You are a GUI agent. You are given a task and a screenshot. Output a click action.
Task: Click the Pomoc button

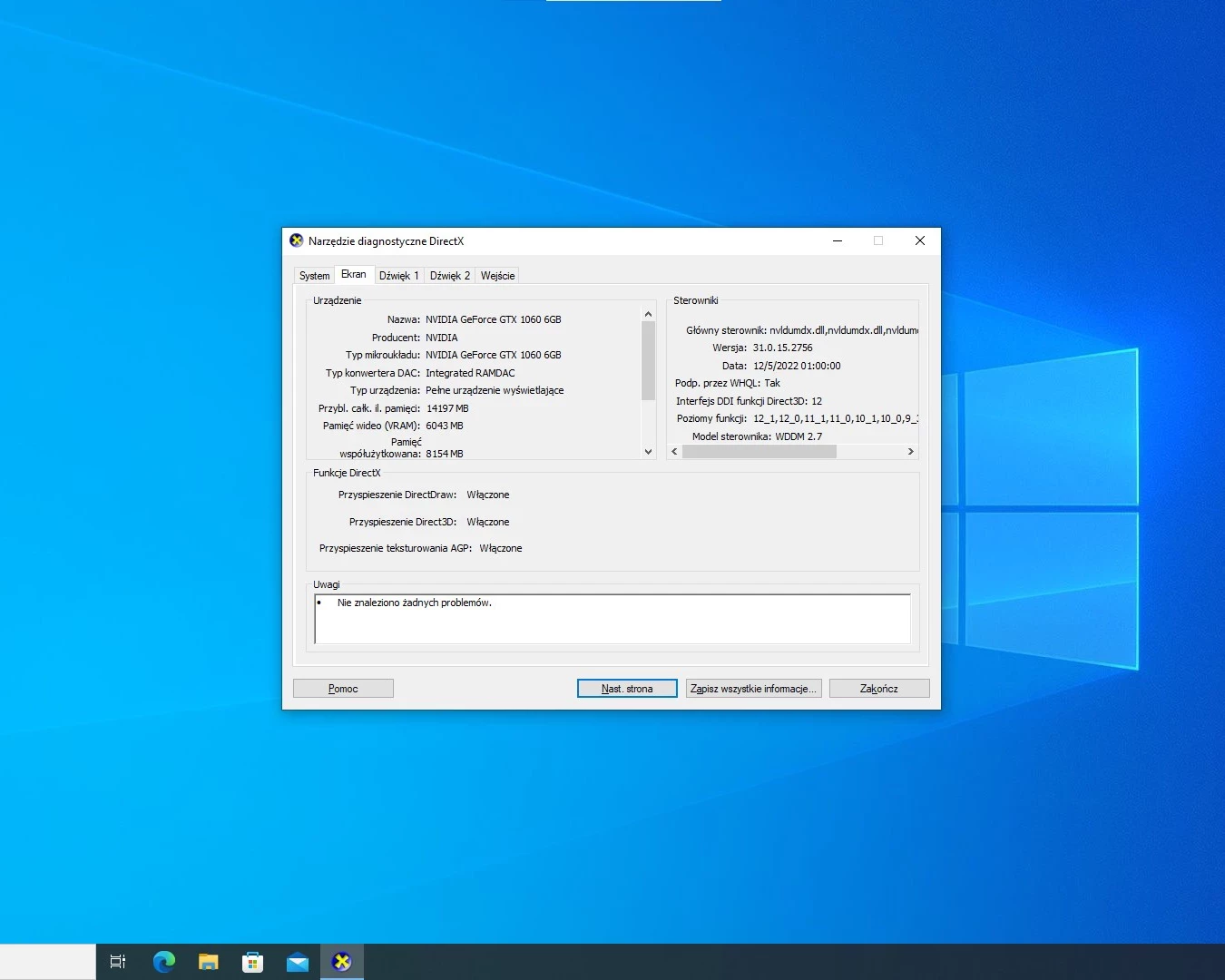tap(343, 689)
